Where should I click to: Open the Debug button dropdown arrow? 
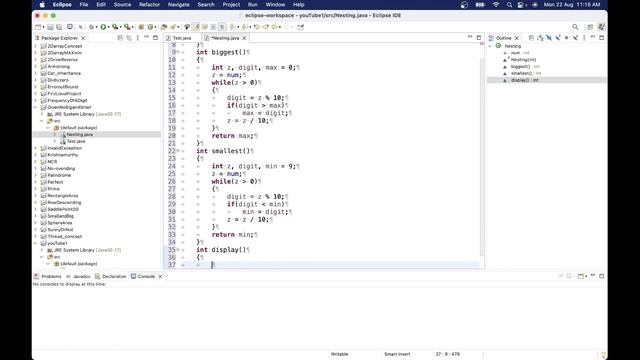click(x=96, y=27)
